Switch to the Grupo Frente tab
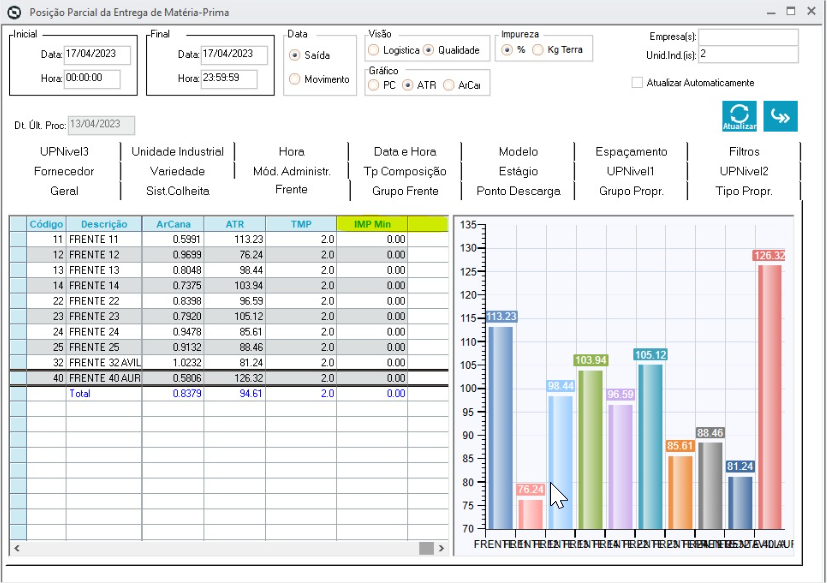Screen dimensions: 827x583 pos(405,191)
